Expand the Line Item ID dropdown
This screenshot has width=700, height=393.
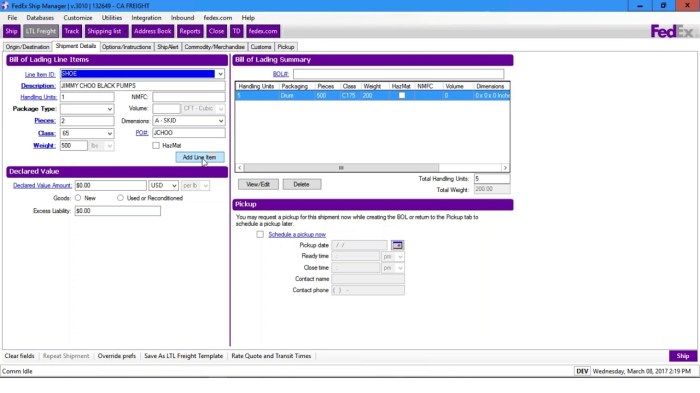[x=220, y=74]
